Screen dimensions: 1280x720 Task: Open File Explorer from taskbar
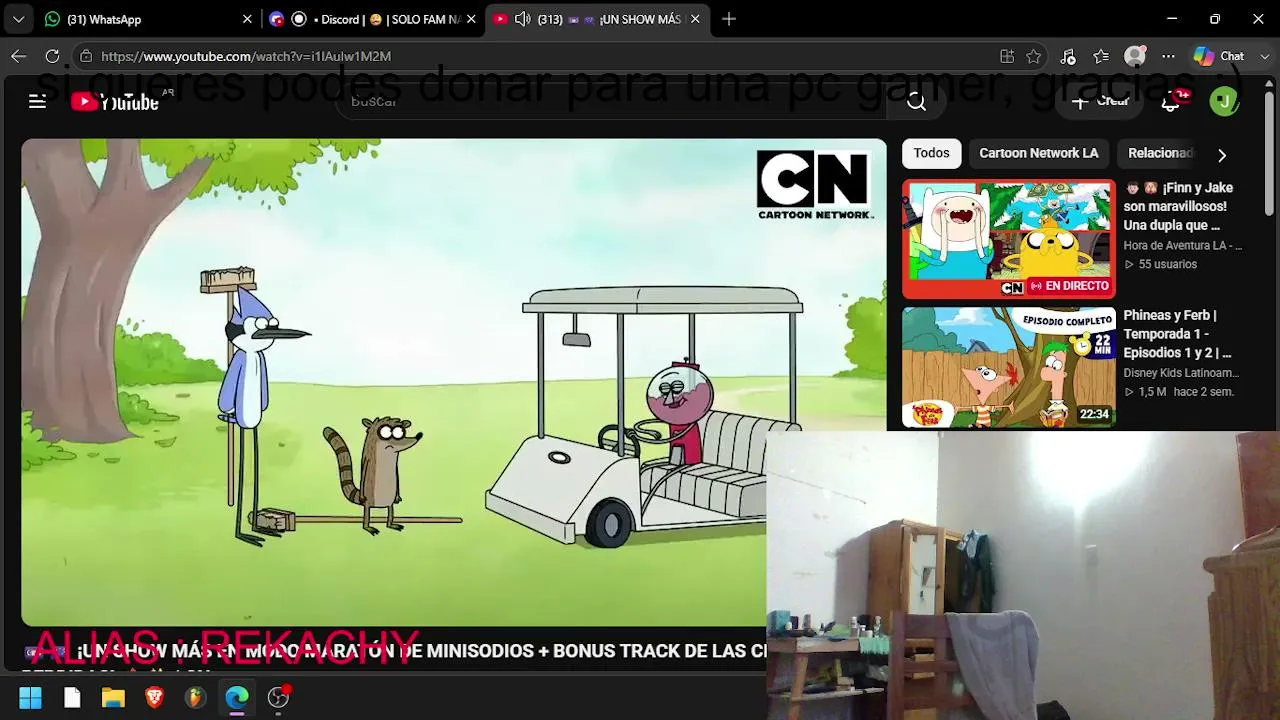point(113,697)
